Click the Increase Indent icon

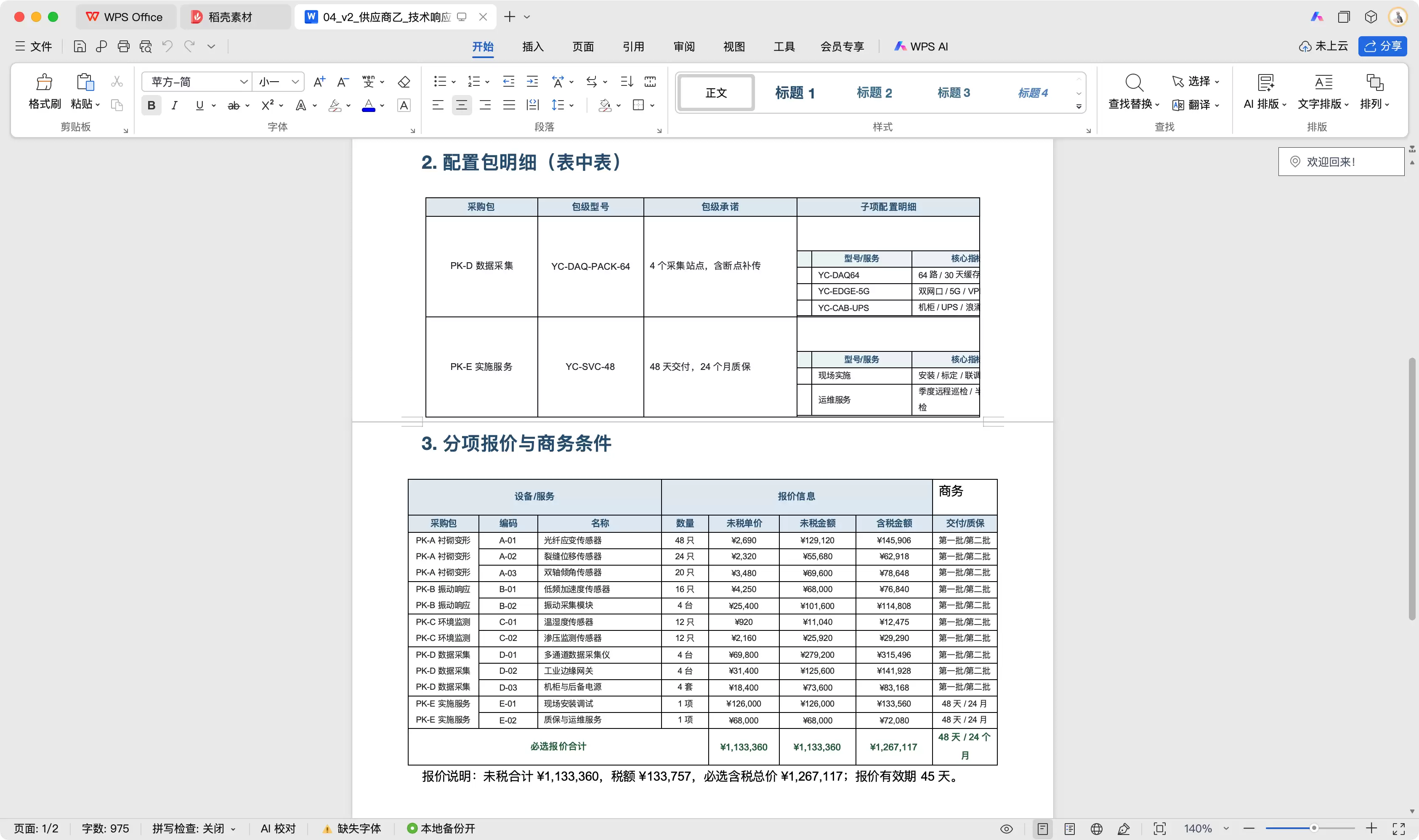532,82
